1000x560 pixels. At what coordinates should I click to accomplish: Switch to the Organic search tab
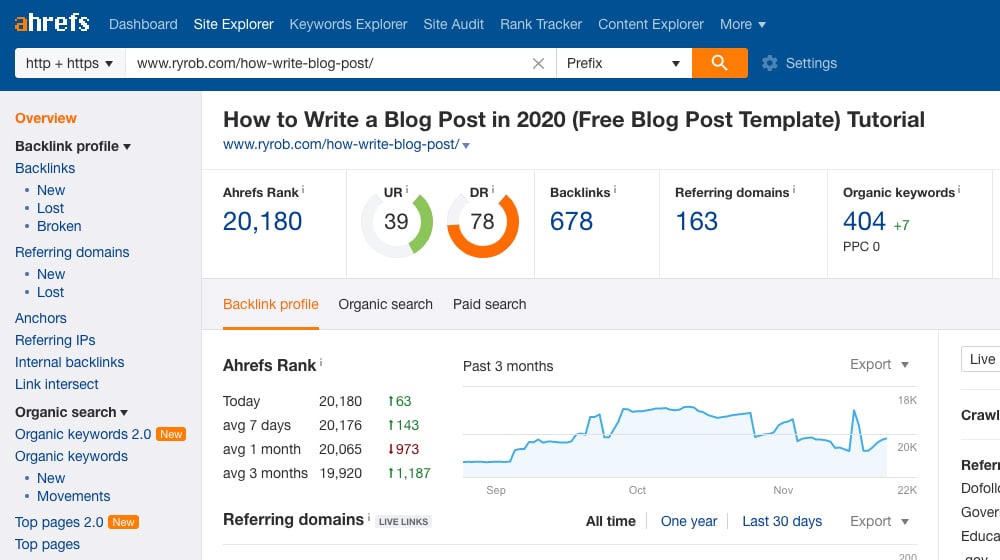385,304
